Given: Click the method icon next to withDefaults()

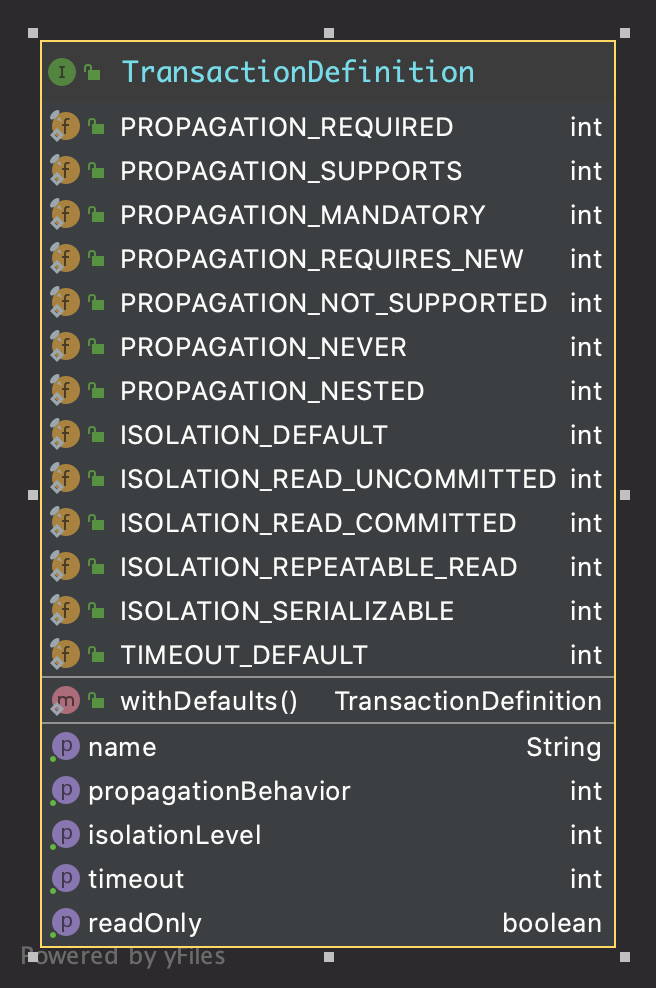Looking at the screenshot, I should point(65,701).
